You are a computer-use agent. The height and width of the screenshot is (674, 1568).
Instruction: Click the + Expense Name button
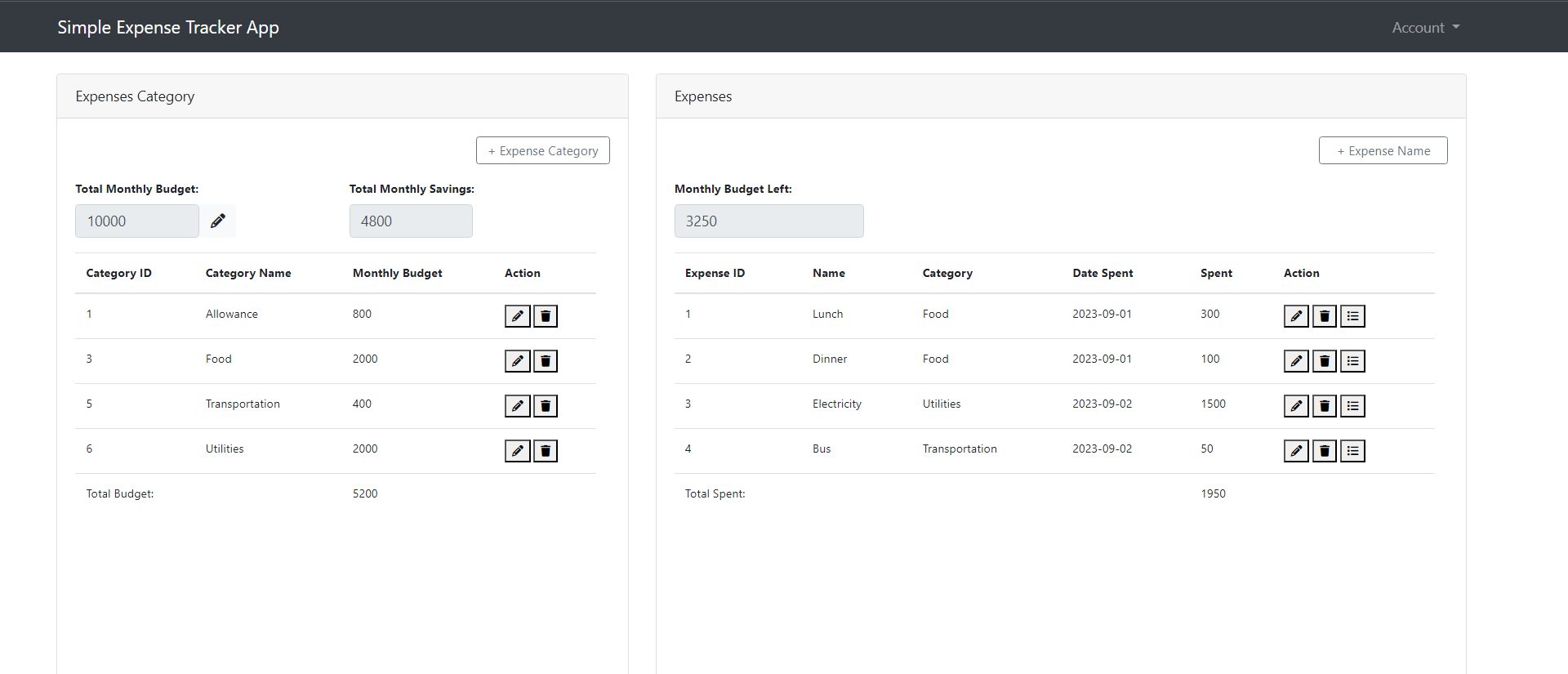click(x=1383, y=150)
